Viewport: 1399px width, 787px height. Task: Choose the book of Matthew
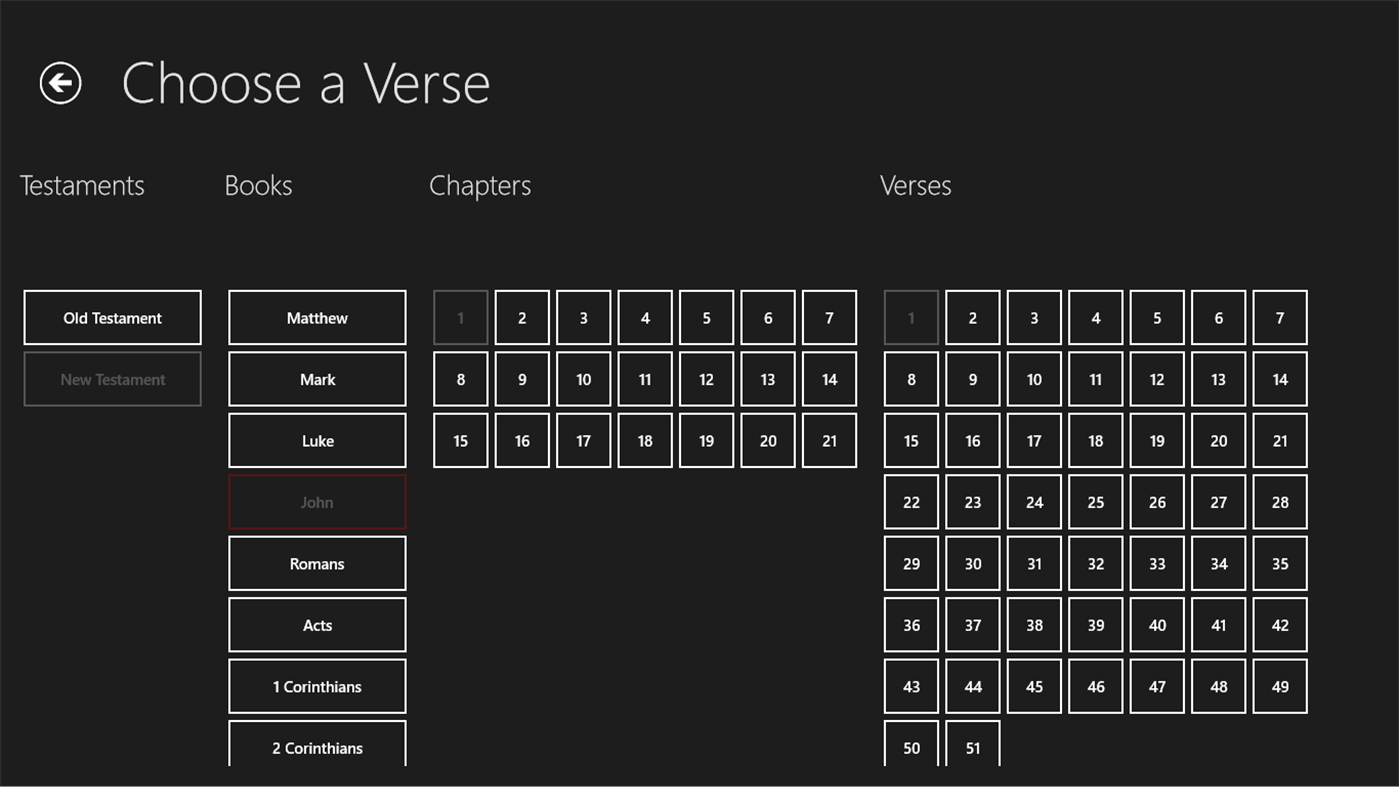[x=317, y=317]
